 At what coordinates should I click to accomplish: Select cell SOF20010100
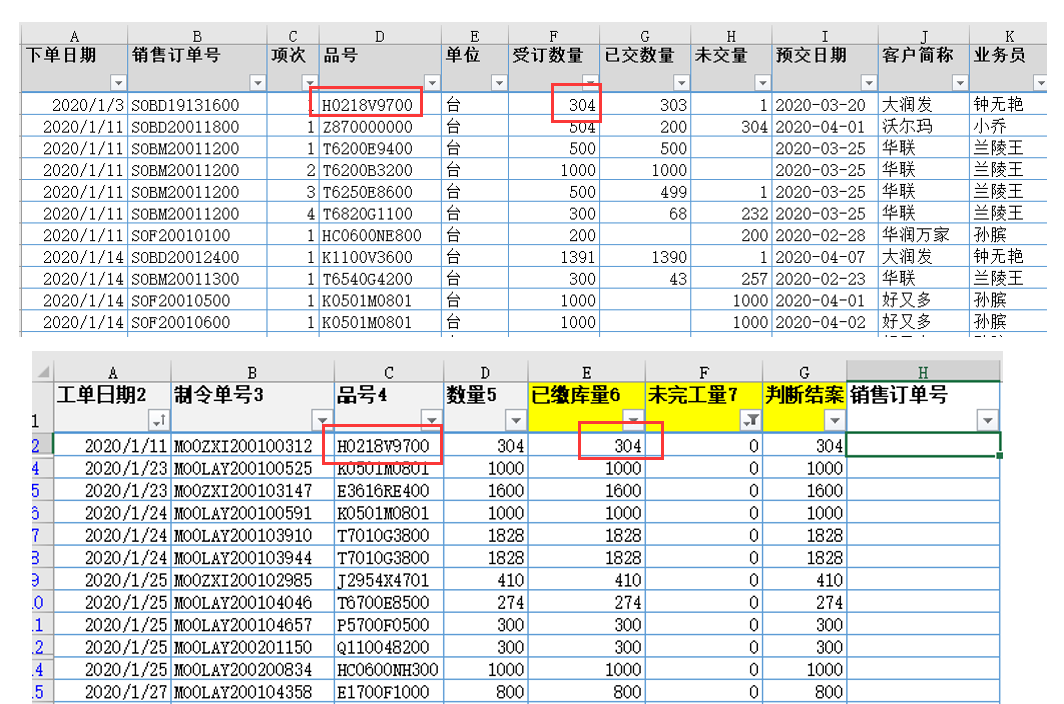[197, 235]
